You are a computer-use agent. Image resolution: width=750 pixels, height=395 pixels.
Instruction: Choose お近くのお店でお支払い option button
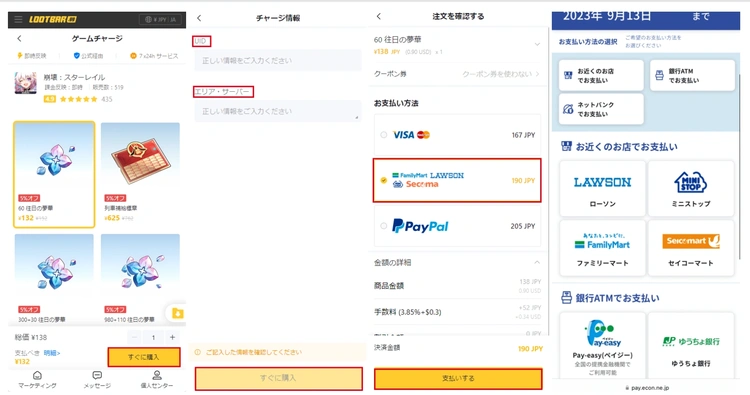click(x=601, y=76)
